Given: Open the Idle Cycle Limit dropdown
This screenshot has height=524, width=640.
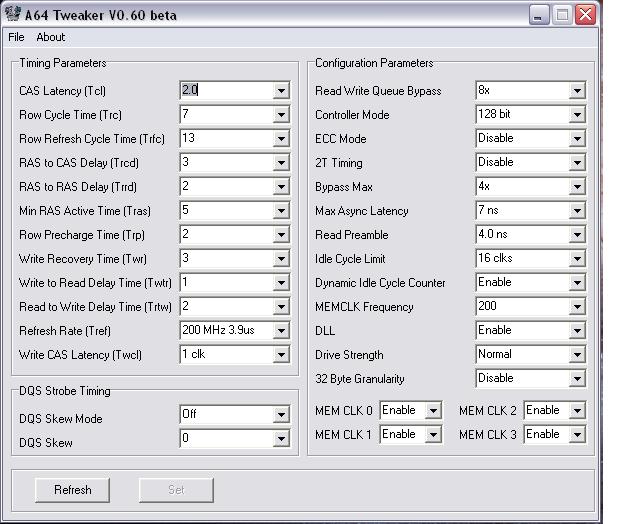Looking at the screenshot, I should click(577, 258).
